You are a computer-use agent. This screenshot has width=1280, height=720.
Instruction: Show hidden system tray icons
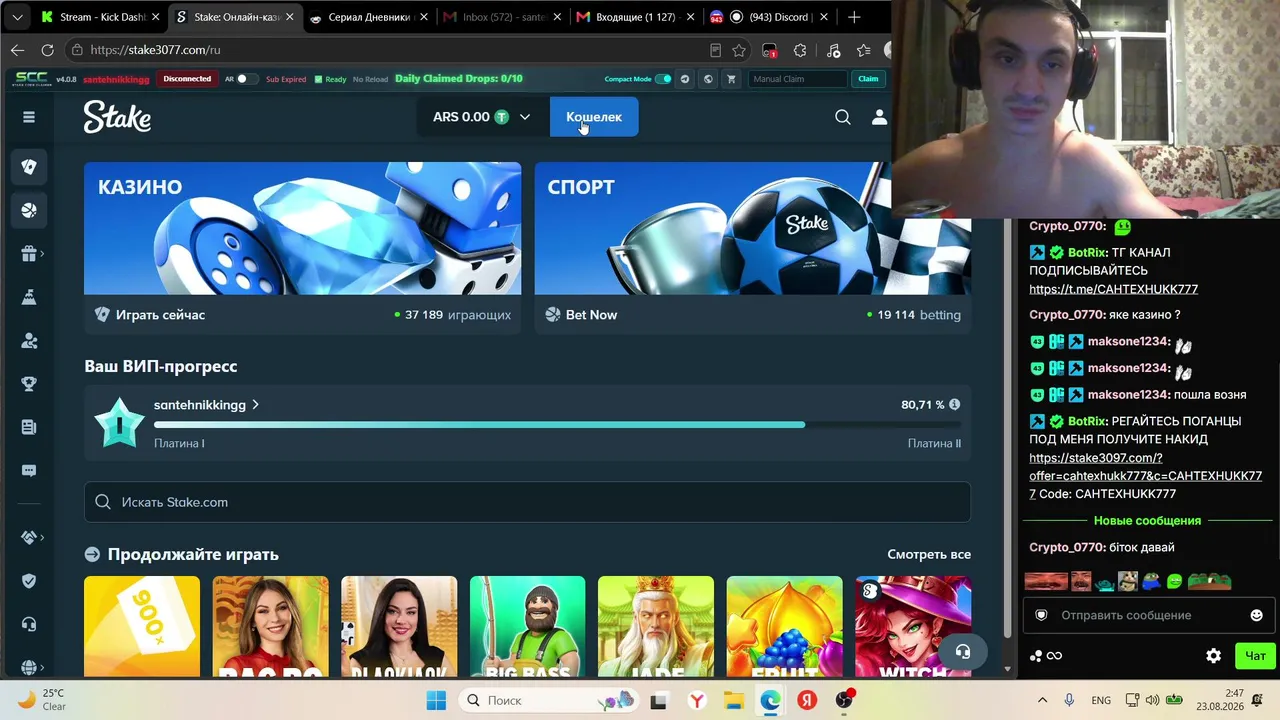click(1042, 700)
